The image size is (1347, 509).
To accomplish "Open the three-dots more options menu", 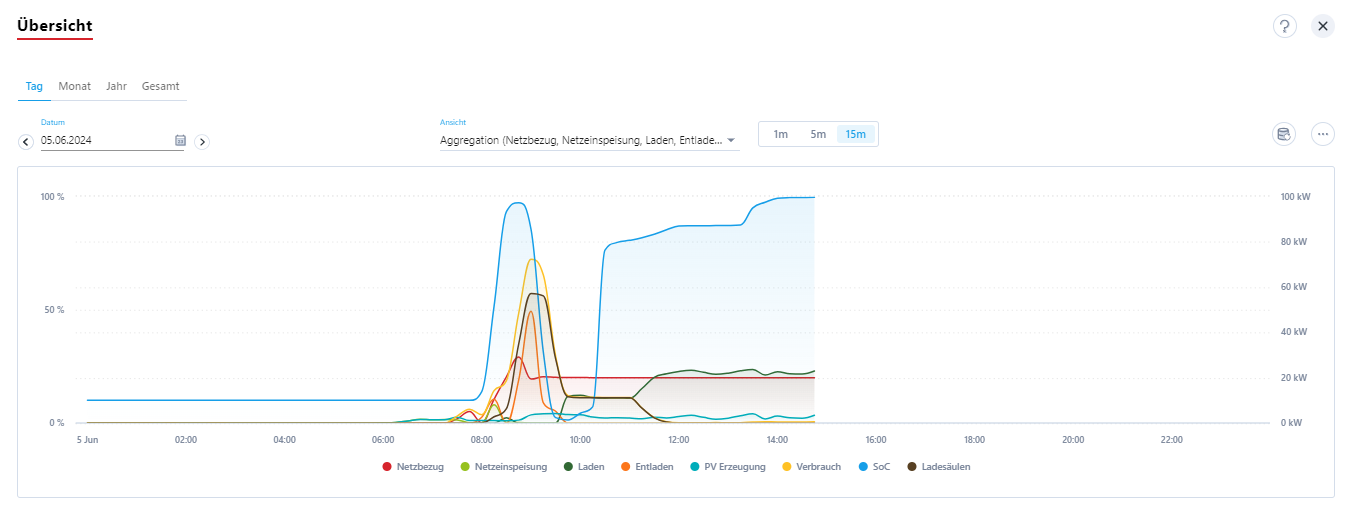I will pyautogui.click(x=1322, y=134).
